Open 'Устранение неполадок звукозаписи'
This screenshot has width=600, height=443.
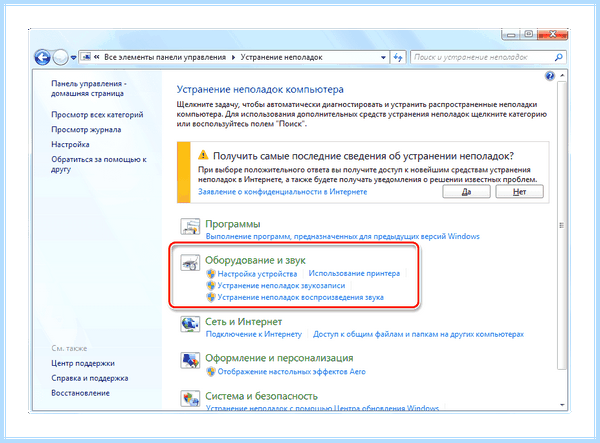coord(281,286)
